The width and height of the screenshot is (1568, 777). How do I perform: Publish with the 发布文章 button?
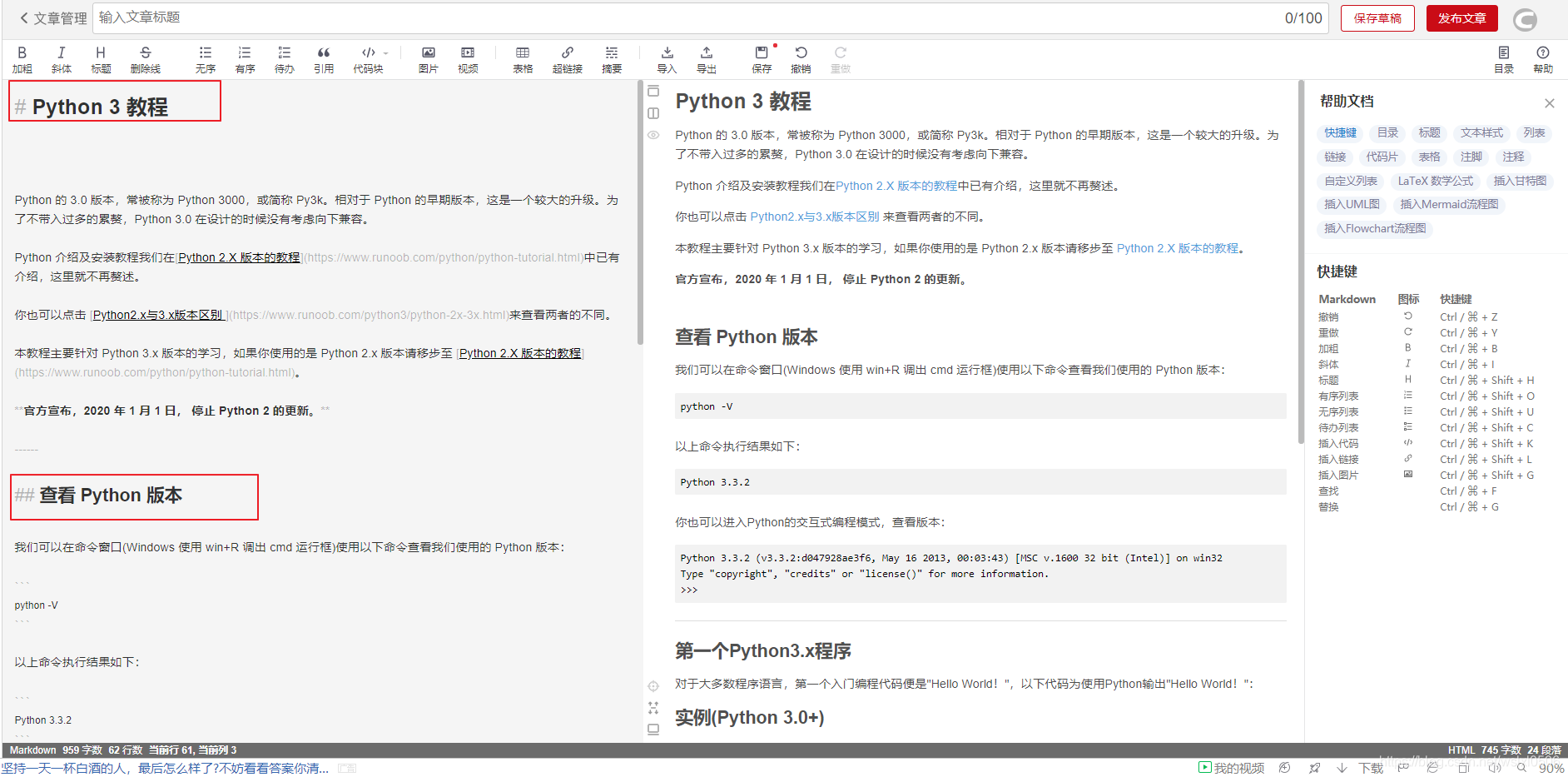pos(1462,18)
